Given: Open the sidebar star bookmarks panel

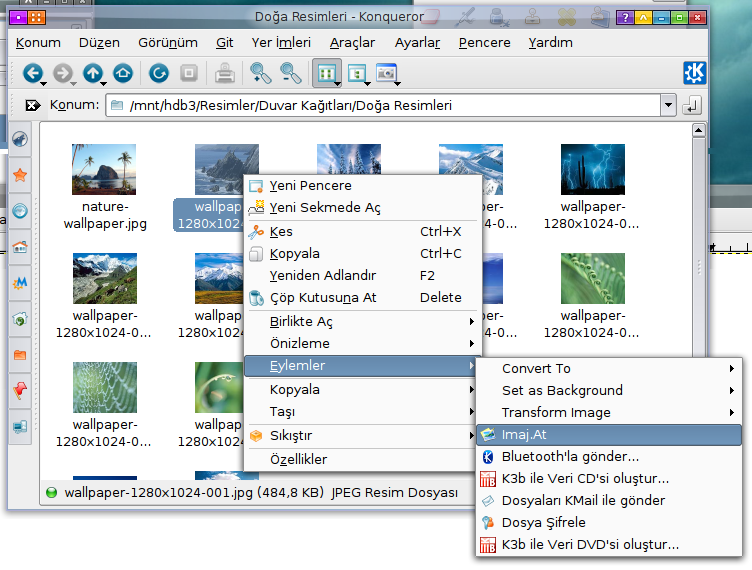Looking at the screenshot, I should coord(20,175).
